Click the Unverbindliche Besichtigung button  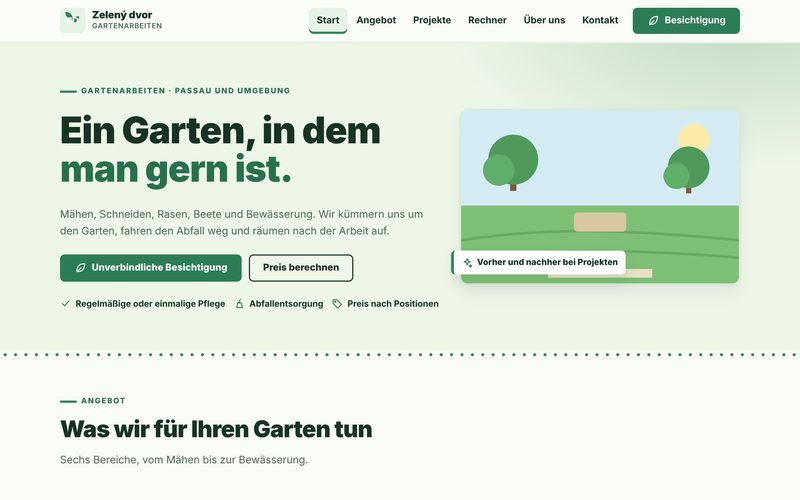coord(151,268)
